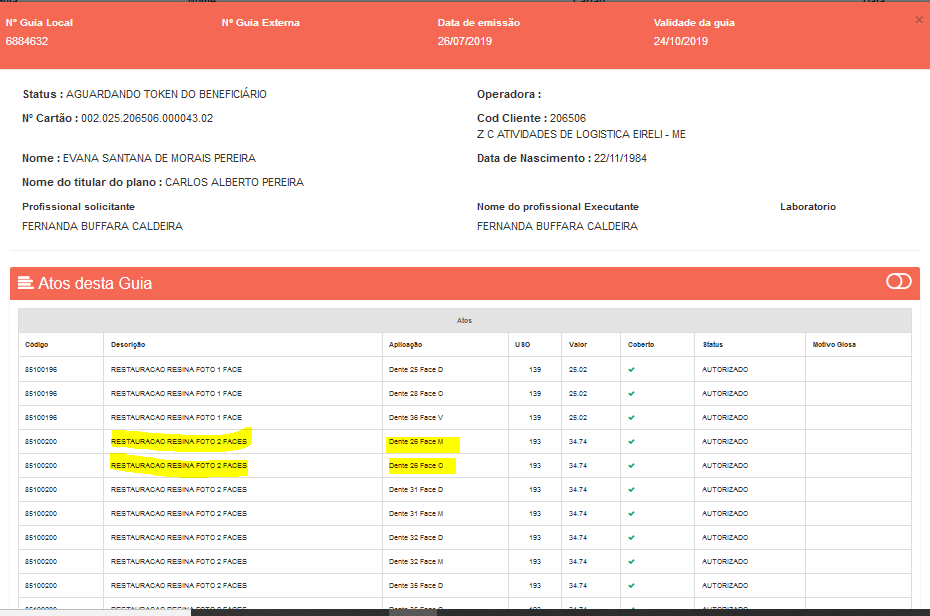Close the guia details dialog
Image resolution: width=930 pixels, height=616 pixels.
(919, 19)
